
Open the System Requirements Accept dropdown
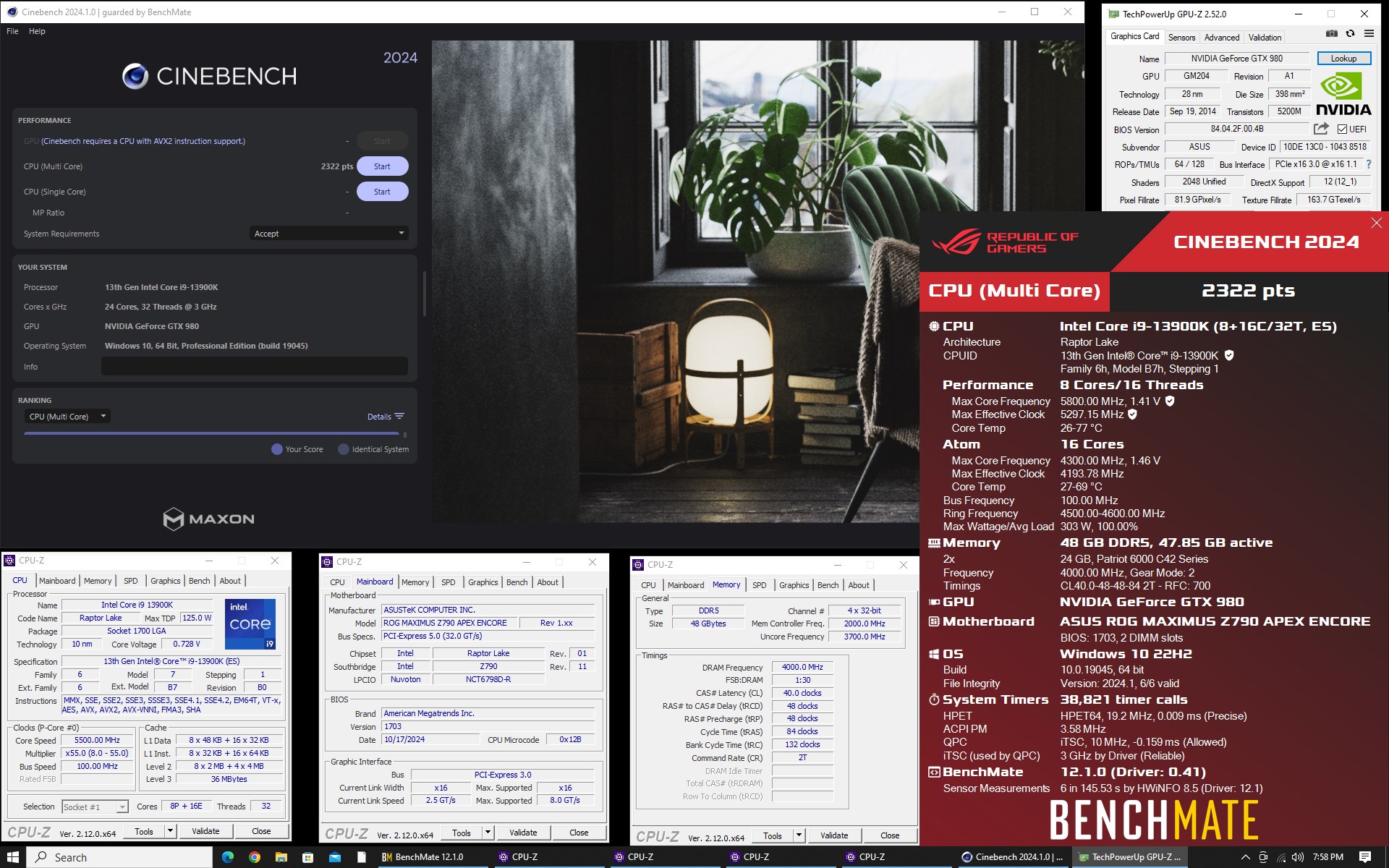[329, 234]
